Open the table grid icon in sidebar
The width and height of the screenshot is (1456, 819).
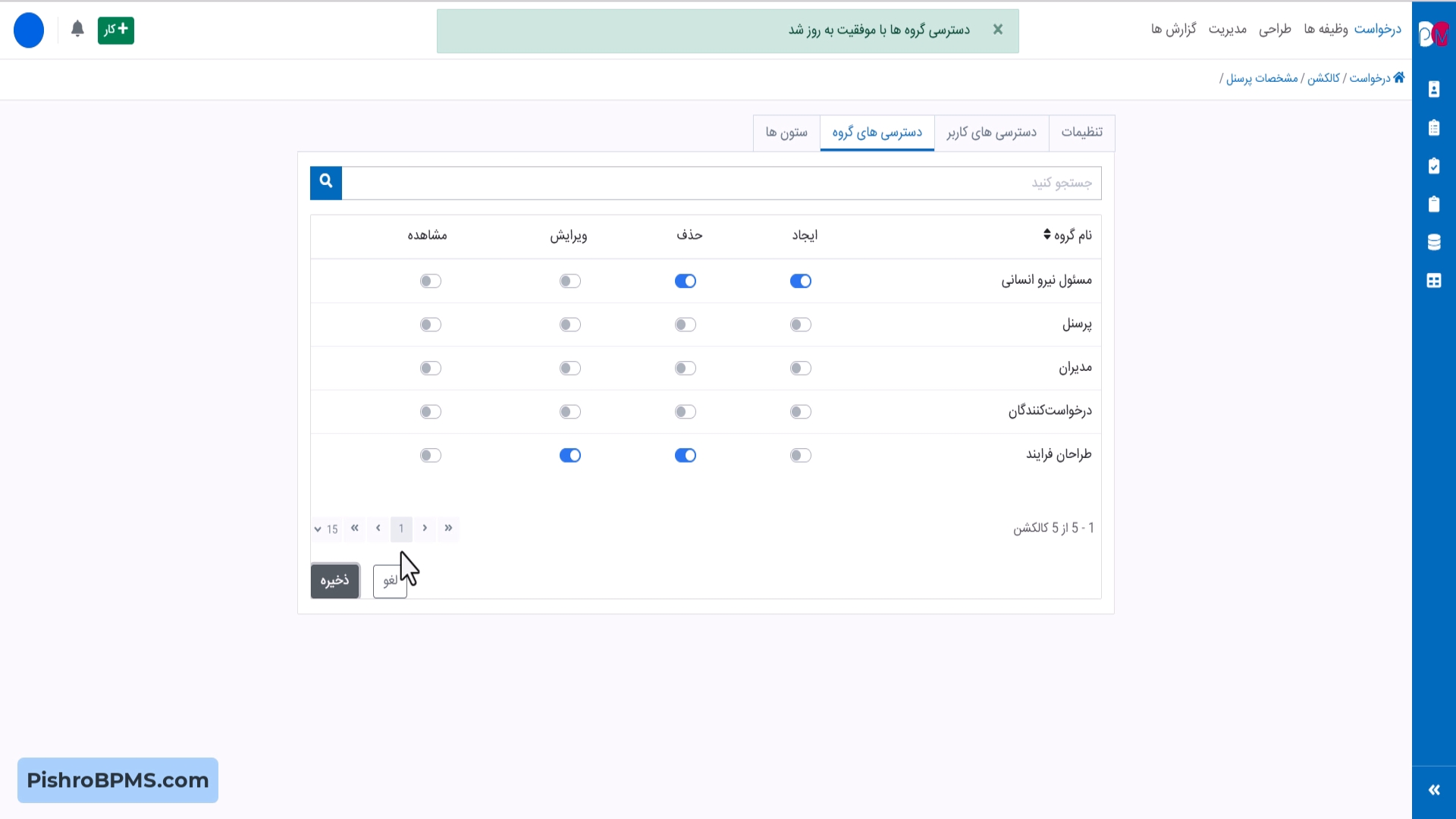[x=1433, y=281]
